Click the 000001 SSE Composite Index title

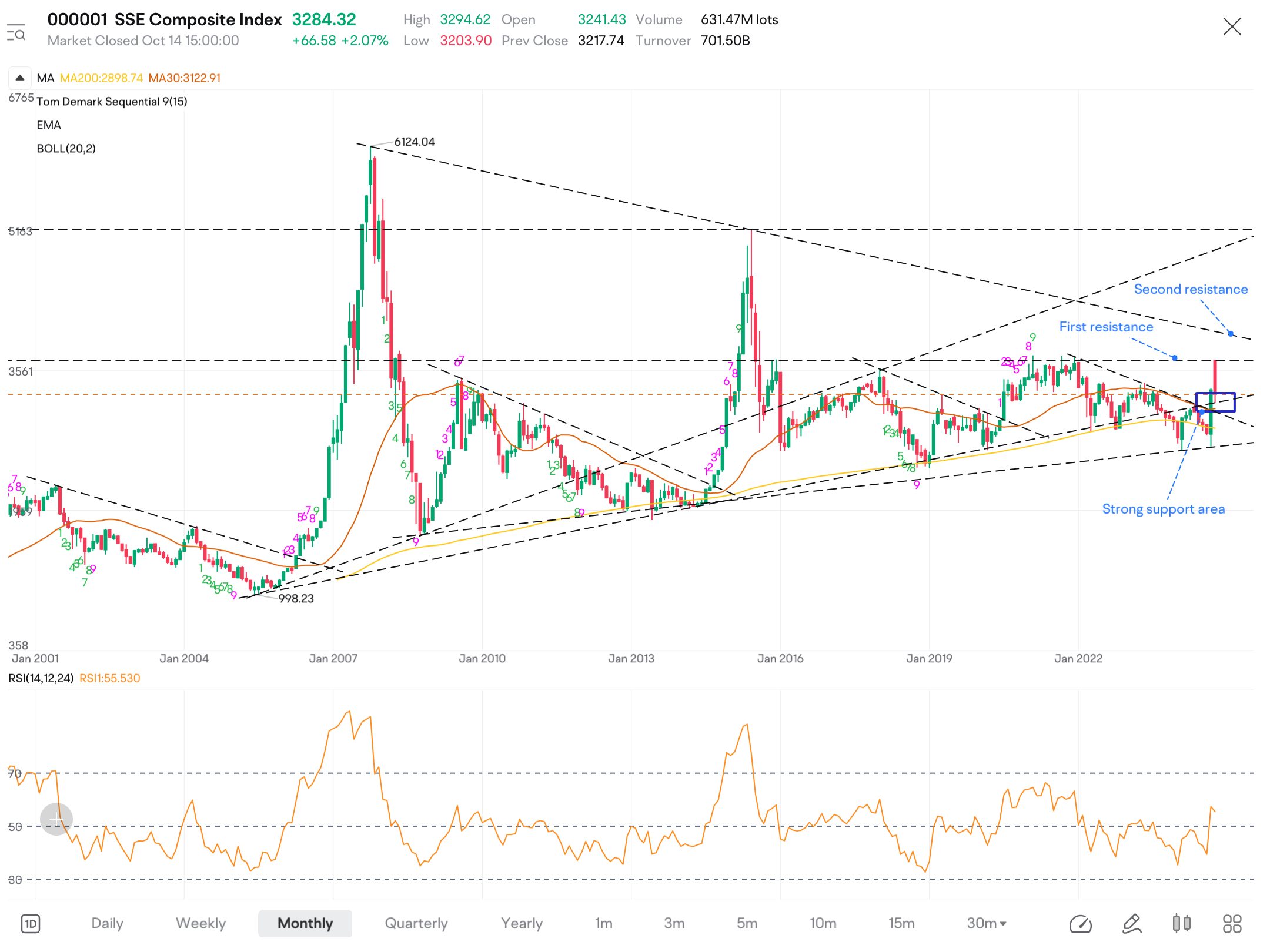[x=165, y=19]
